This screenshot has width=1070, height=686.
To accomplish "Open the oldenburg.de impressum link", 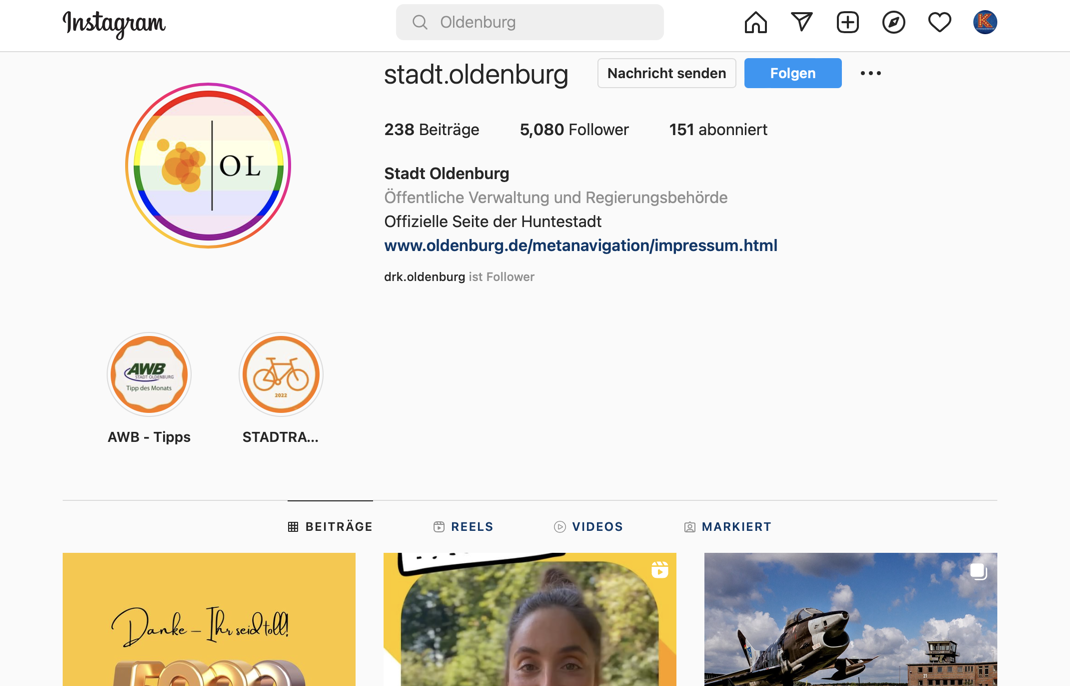I will coord(581,246).
